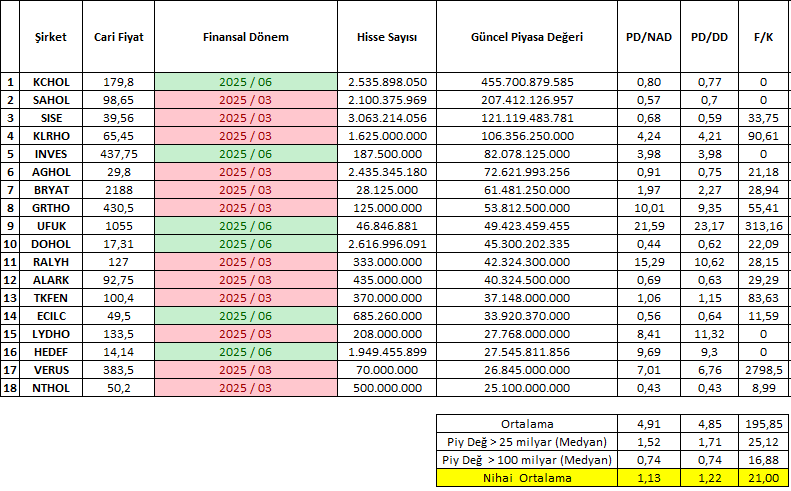Select the Şirket column header
Image resolution: width=791 pixels, height=491 pixels.
coord(51,36)
